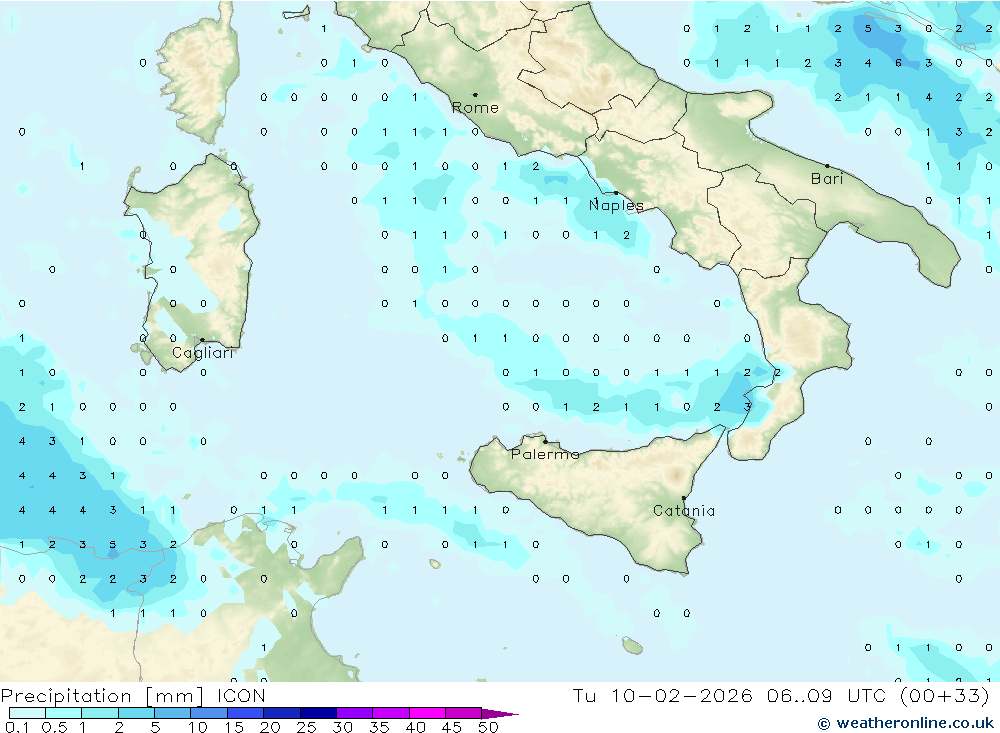Pick the 30–35 mm legend swatch
Screen dimensions: 1000x733
(x=354, y=713)
